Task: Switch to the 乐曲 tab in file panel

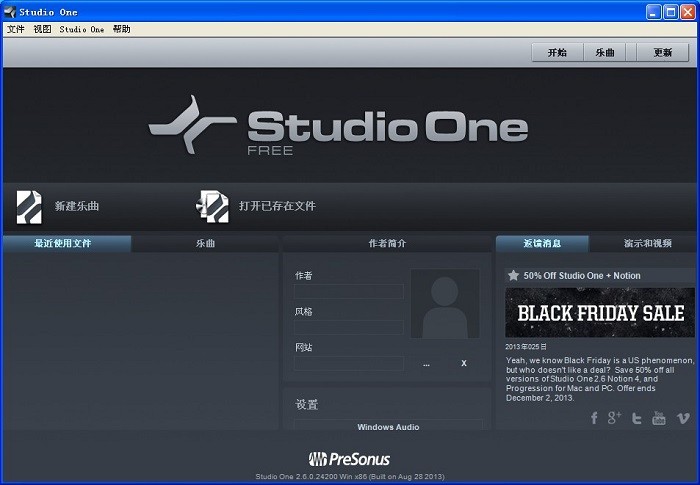Action: point(205,243)
